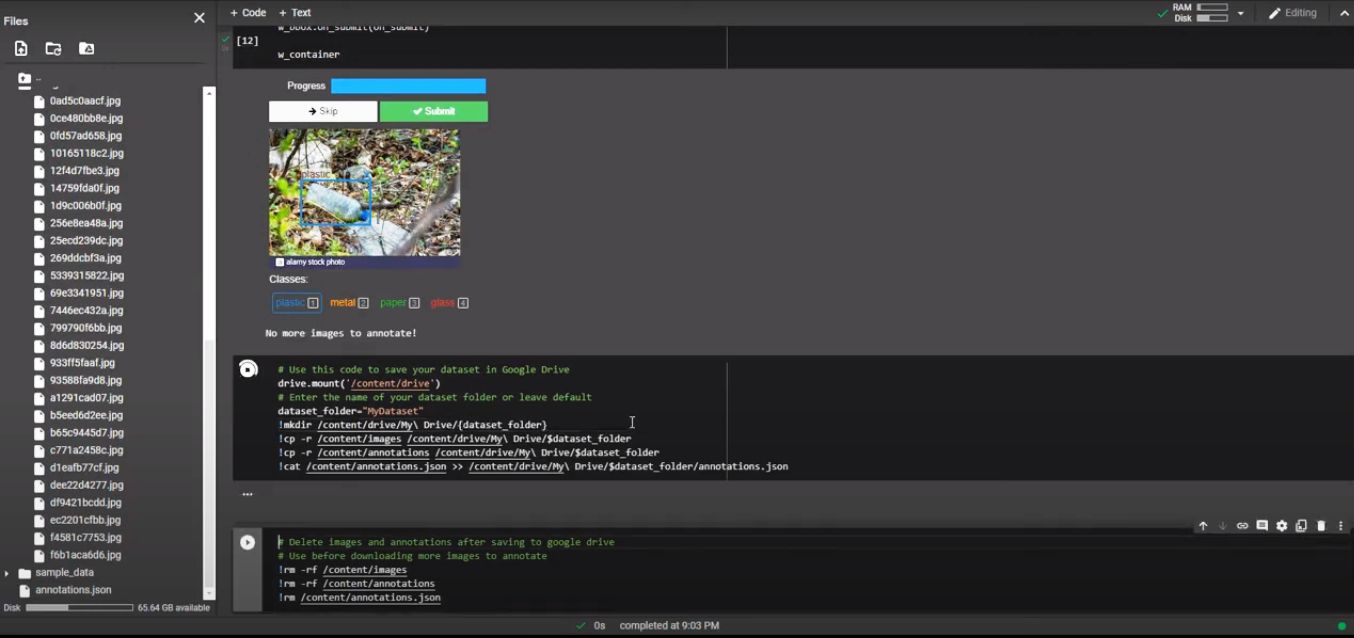Click the refresh folder icon in Files

(54, 48)
